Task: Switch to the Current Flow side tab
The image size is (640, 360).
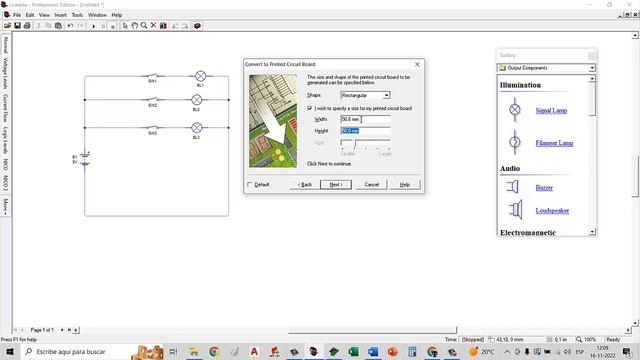Action: pyautogui.click(x=5, y=108)
